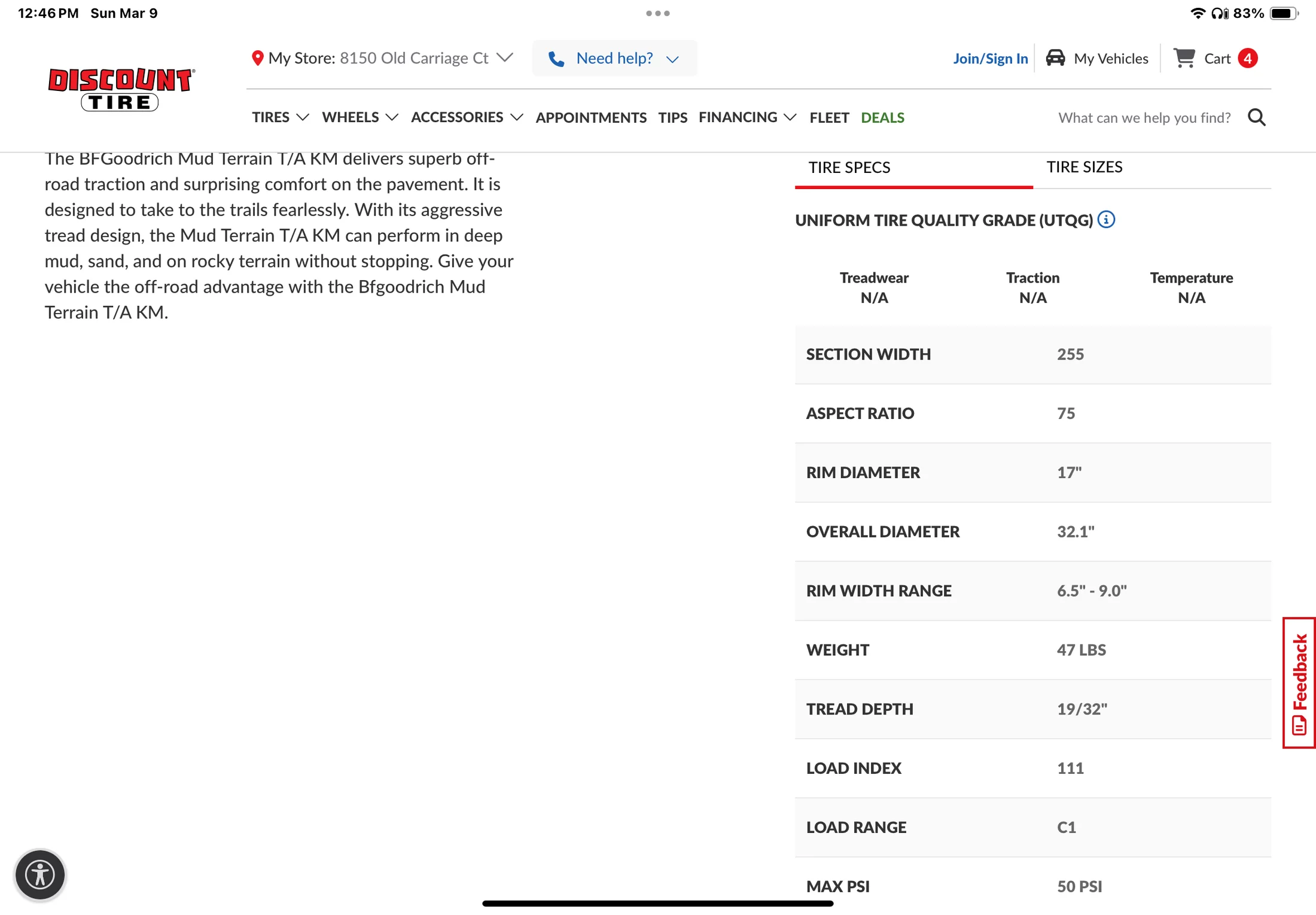Click the BFGoodrich Mud Terrain description paragraph
Viewport: 1316px width, 915px height.
tap(279, 235)
